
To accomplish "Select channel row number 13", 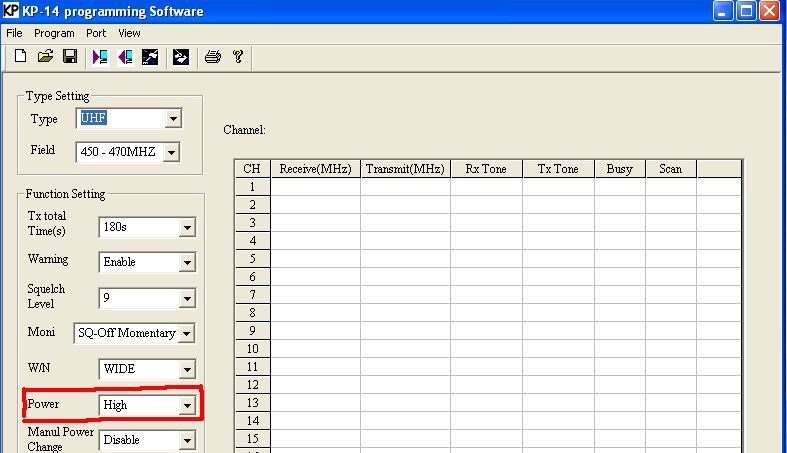I will click(x=252, y=403).
